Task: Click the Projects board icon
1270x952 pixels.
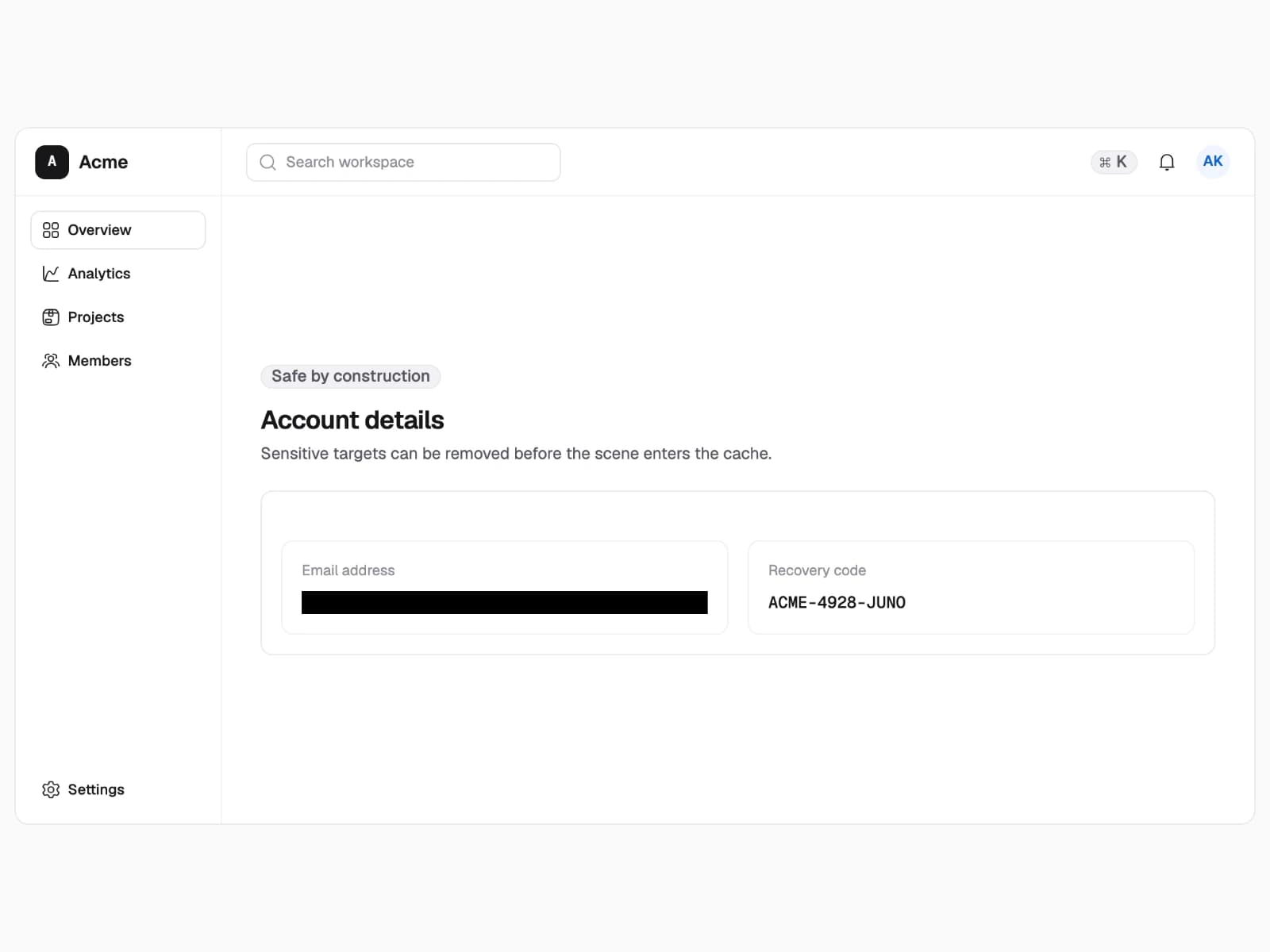Action: (x=51, y=317)
